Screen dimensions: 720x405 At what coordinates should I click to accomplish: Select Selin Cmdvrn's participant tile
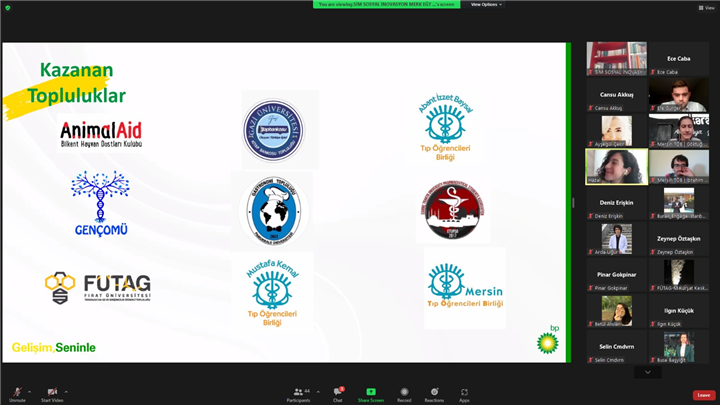coord(616,347)
